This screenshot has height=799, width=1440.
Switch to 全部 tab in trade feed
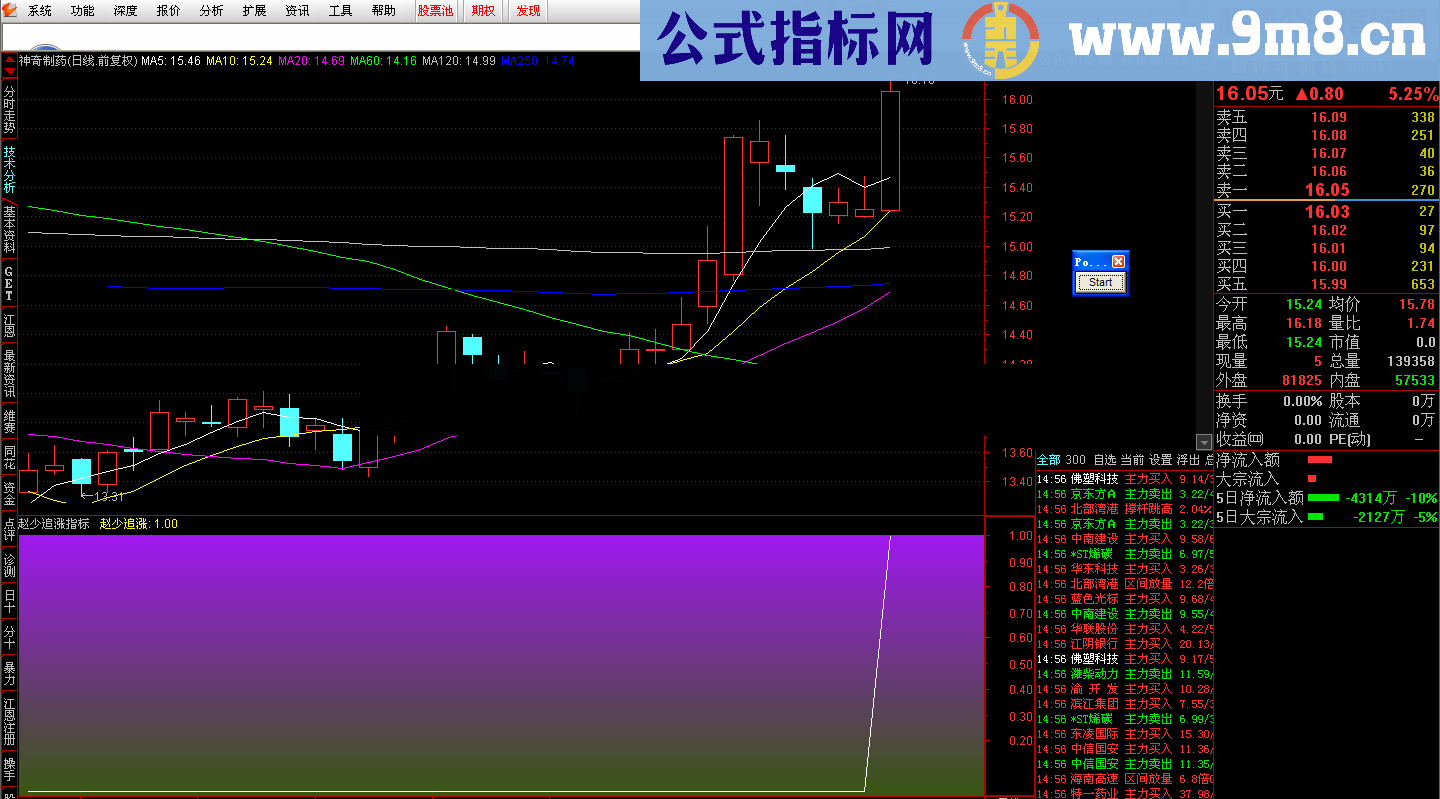pos(1048,460)
